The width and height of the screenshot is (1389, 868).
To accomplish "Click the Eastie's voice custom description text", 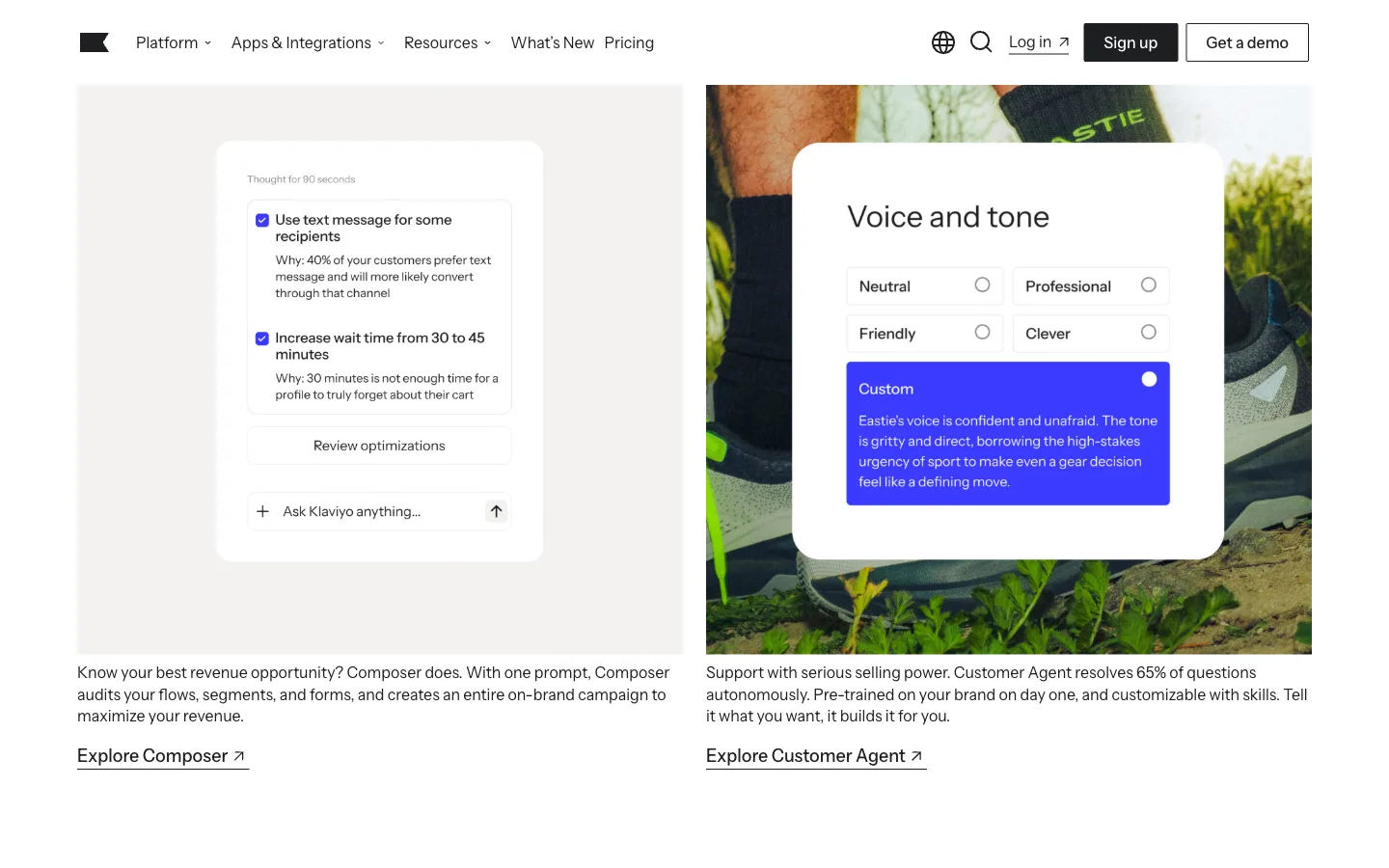I will coord(1008,451).
